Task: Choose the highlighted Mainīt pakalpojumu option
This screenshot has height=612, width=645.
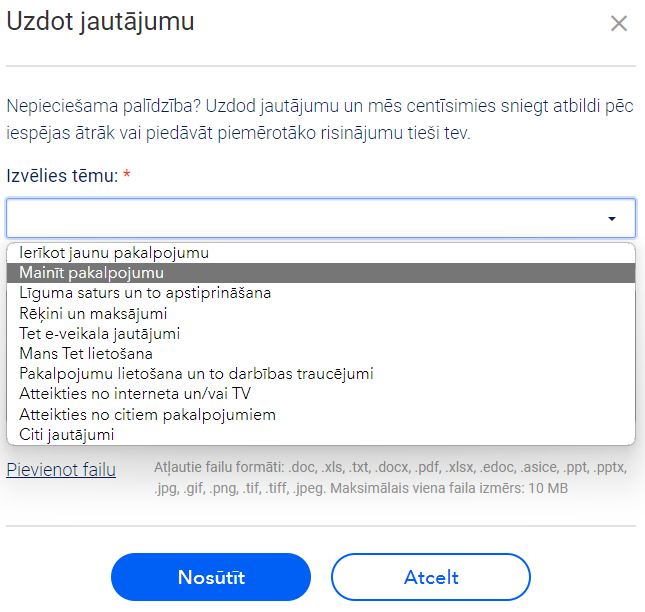Action: [321, 273]
